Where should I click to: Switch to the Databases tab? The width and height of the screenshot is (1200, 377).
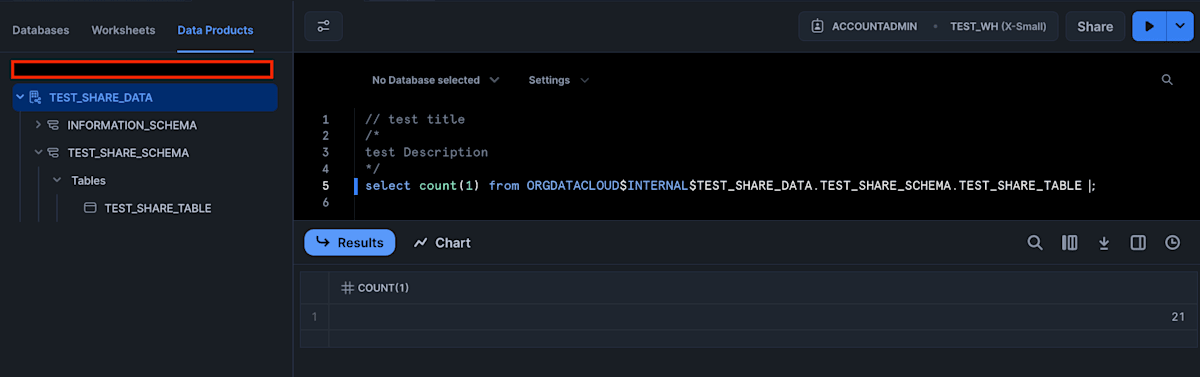click(41, 30)
